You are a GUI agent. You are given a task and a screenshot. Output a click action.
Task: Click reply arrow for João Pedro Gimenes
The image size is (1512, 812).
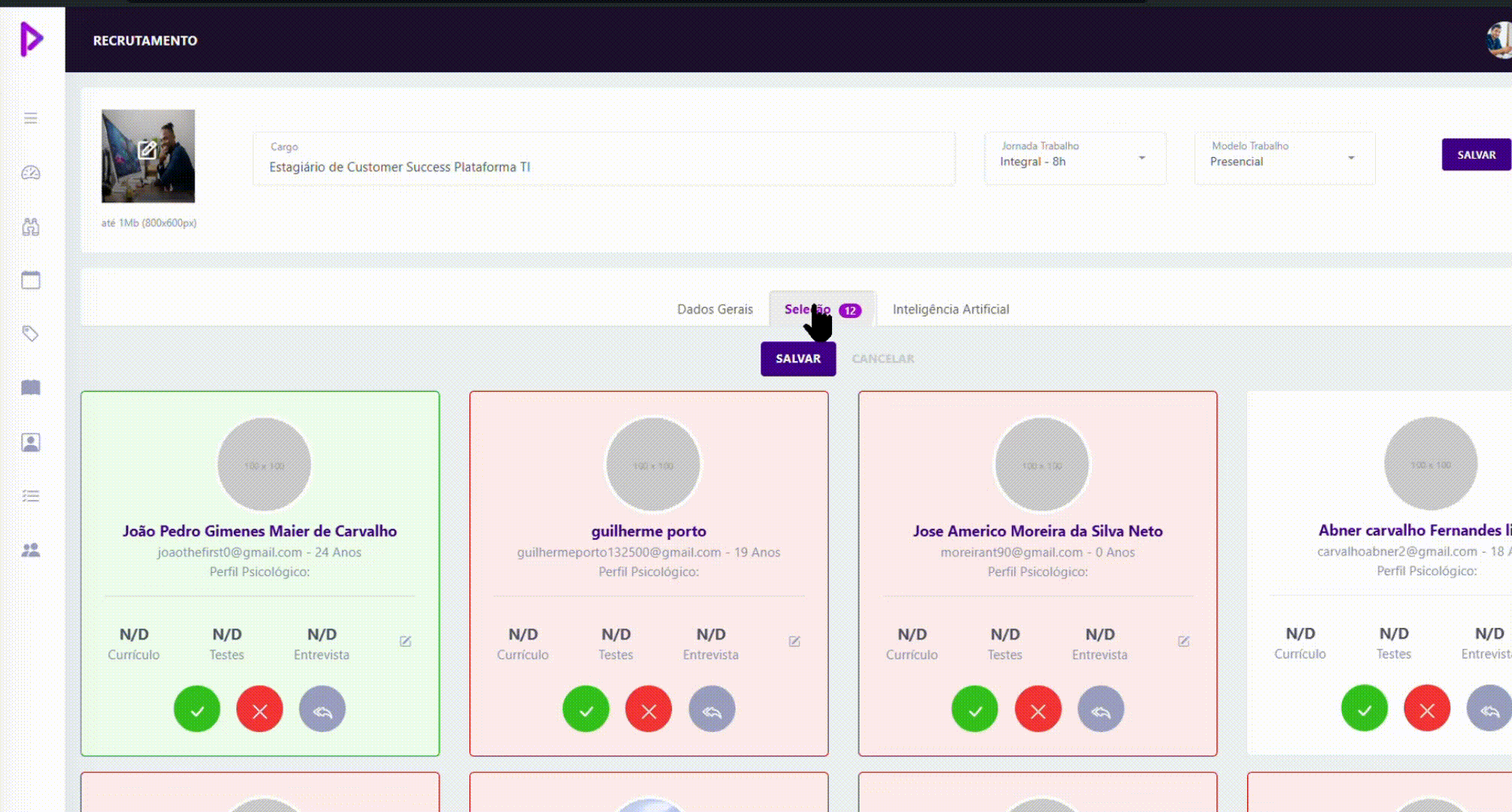[x=322, y=709]
